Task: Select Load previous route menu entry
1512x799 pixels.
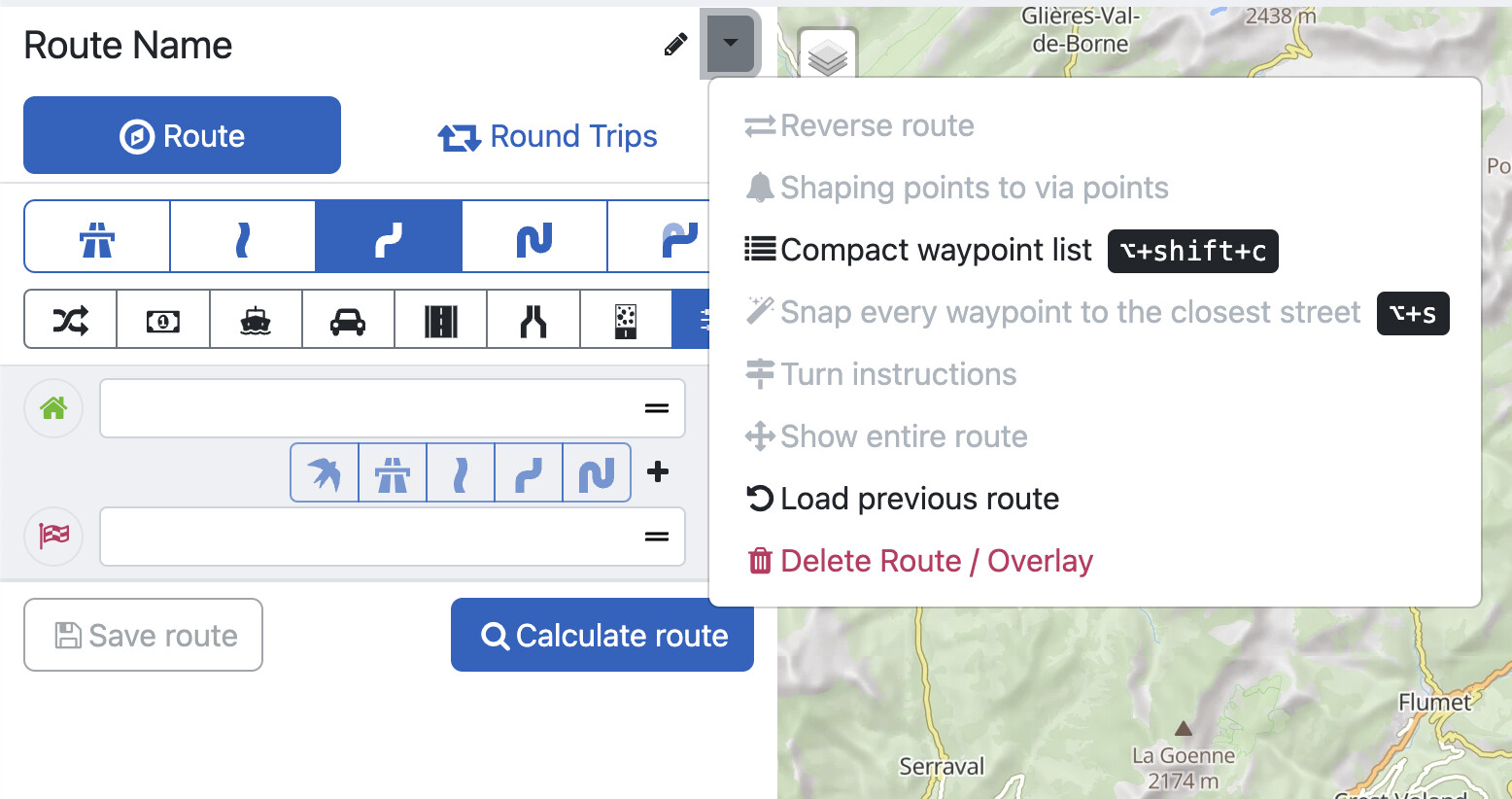Action: click(919, 500)
